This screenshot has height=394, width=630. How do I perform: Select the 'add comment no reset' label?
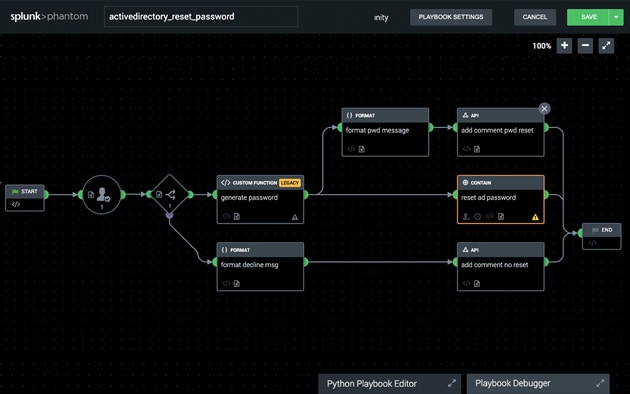click(495, 265)
